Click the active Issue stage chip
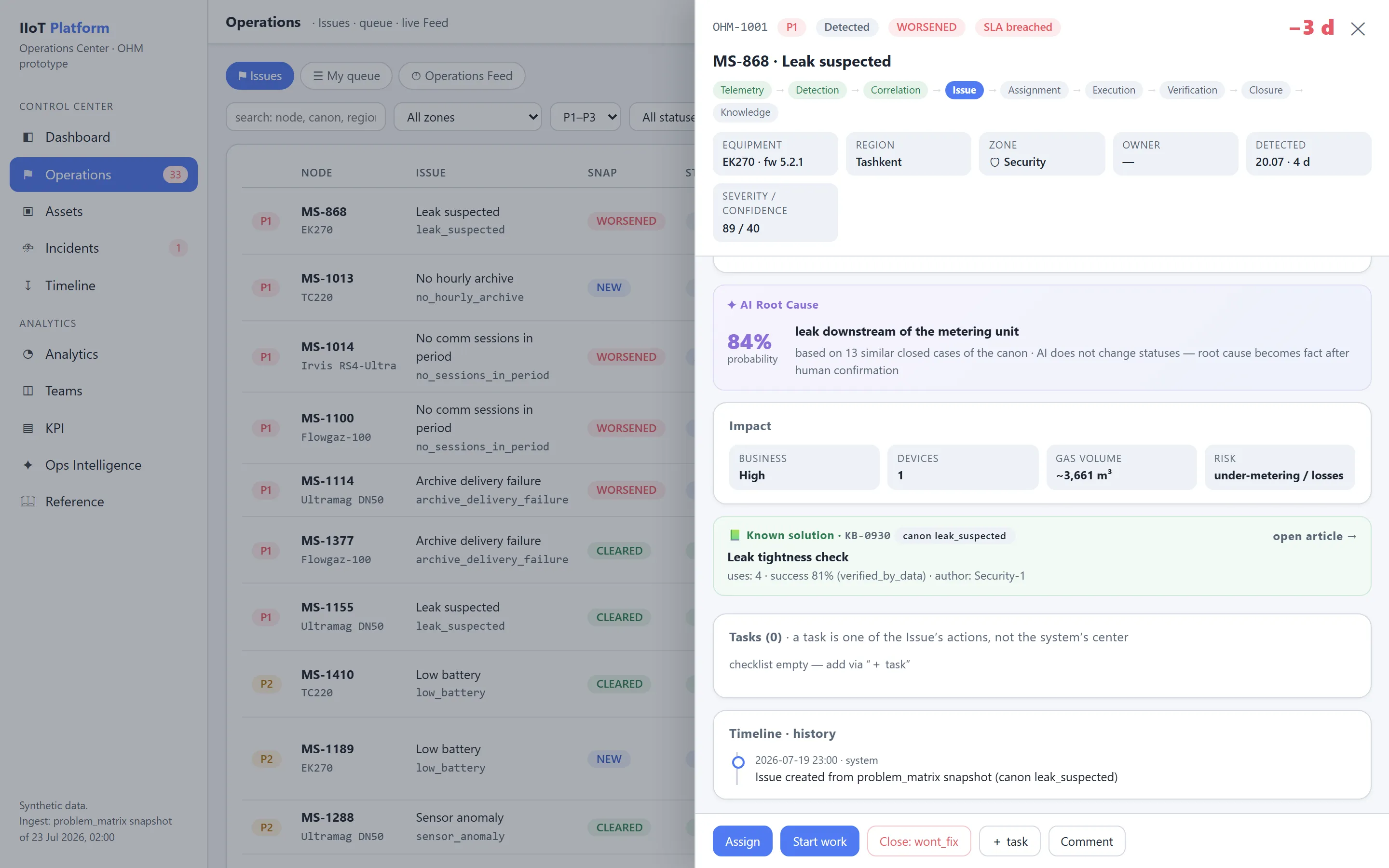Screen dimensions: 1389x868 pyautogui.click(x=964, y=90)
